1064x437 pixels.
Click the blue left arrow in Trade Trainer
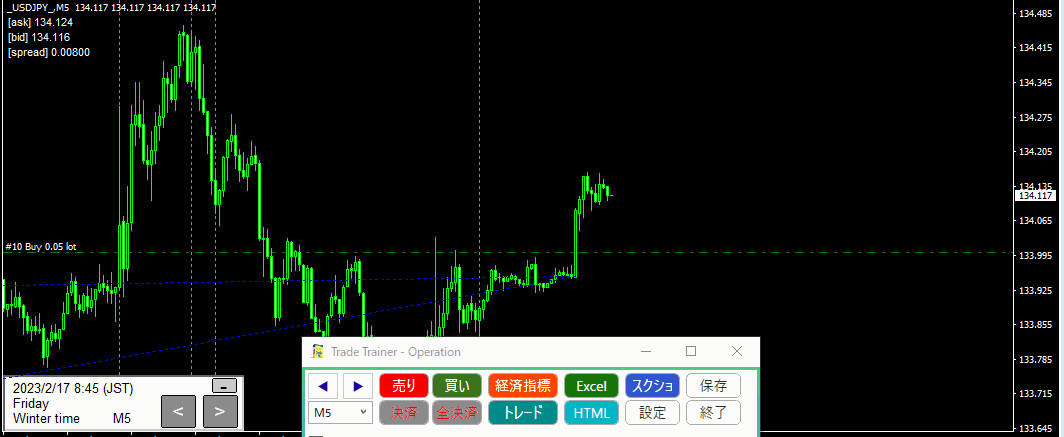(x=323, y=385)
